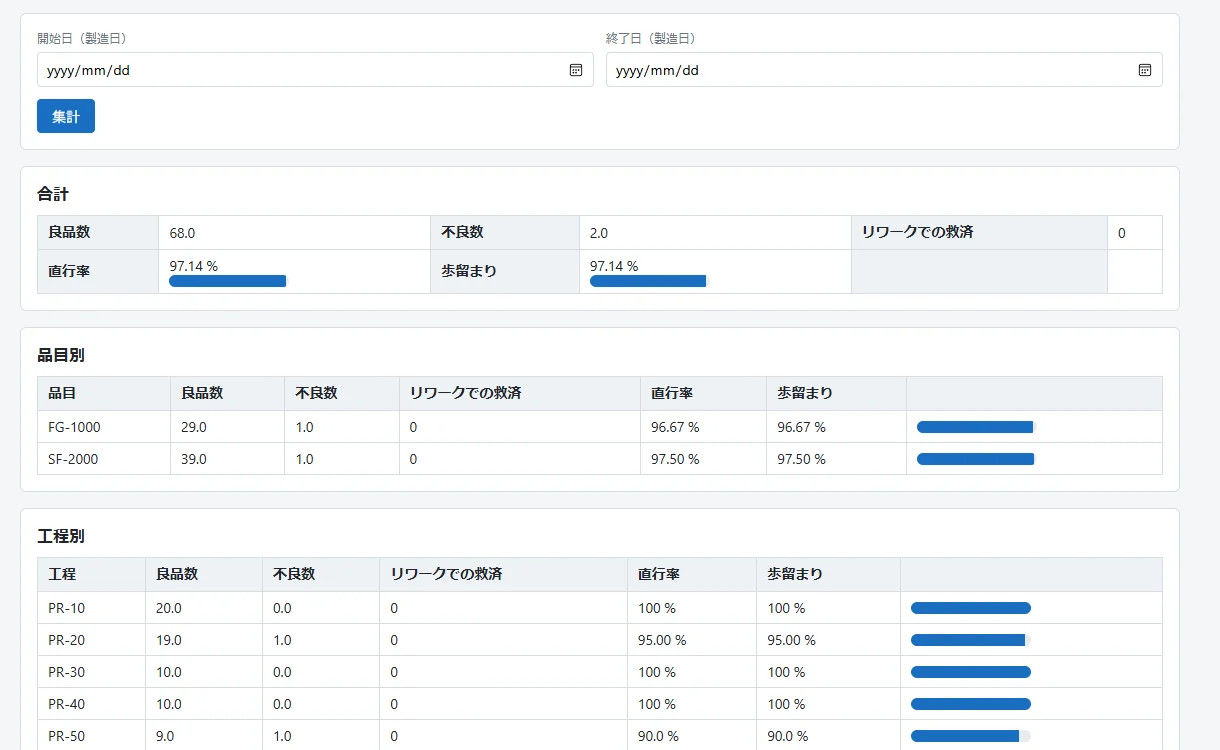1220x750 pixels.
Task: Select the 品目別 section heading
Action: click(61, 355)
